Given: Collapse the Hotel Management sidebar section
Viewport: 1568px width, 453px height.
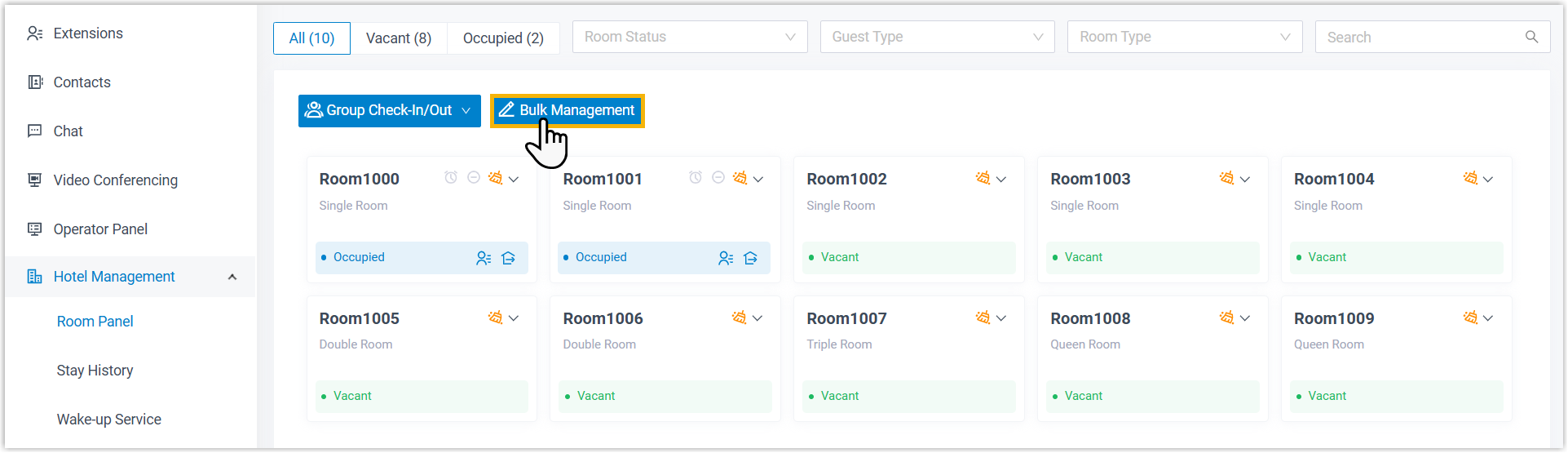Looking at the screenshot, I should [x=232, y=277].
